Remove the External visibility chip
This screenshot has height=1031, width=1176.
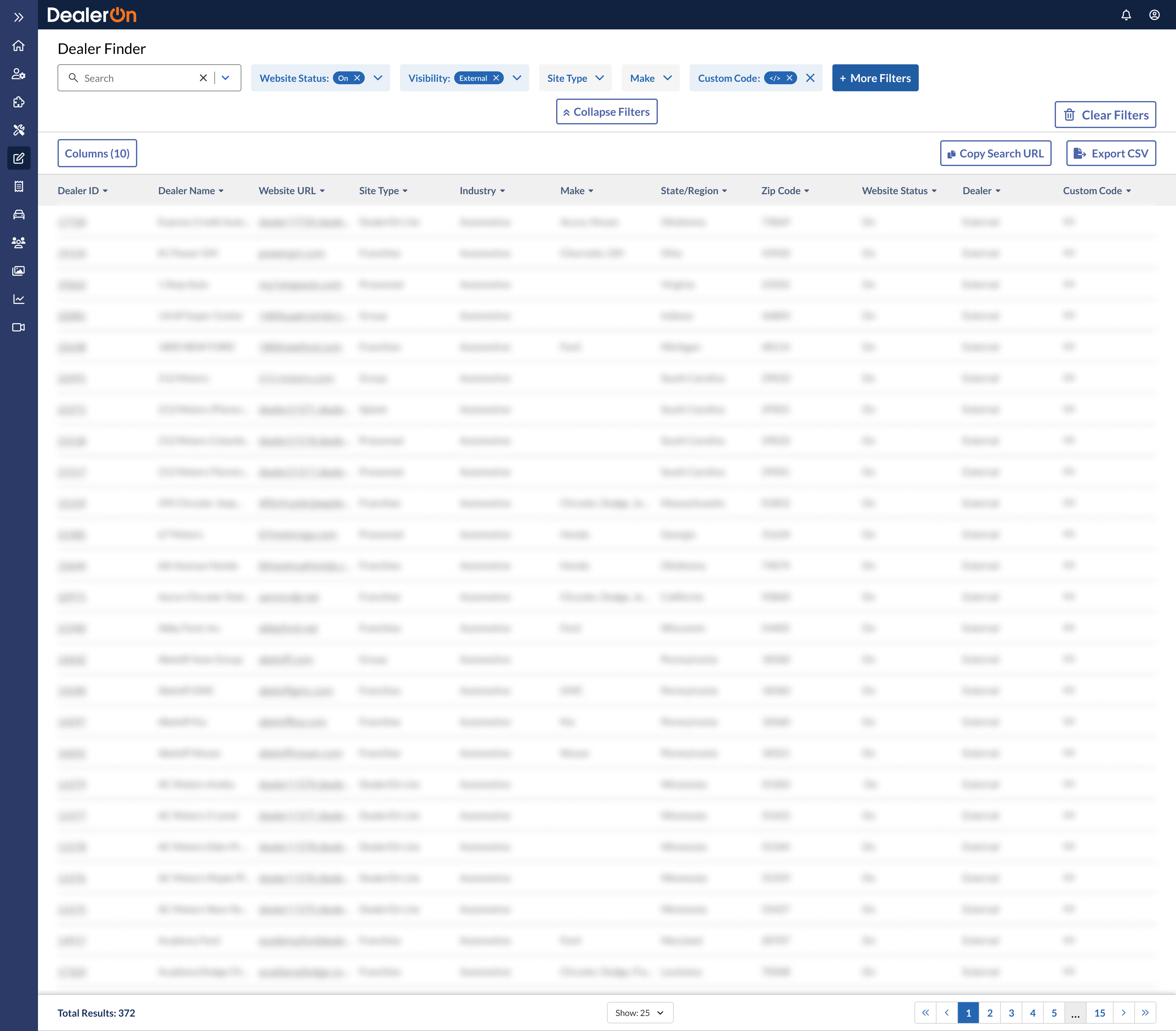tap(496, 78)
